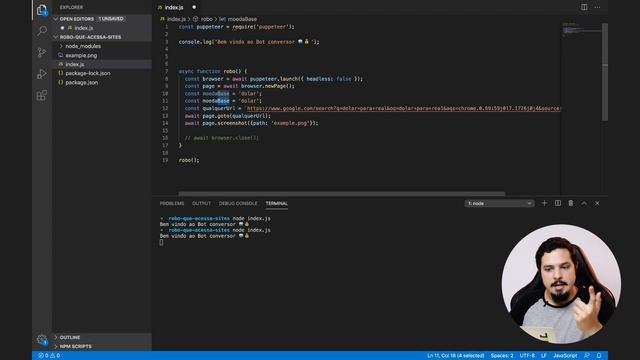Split the editor to the right
Viewport: 640px width, 360px height.
point(584,7)
